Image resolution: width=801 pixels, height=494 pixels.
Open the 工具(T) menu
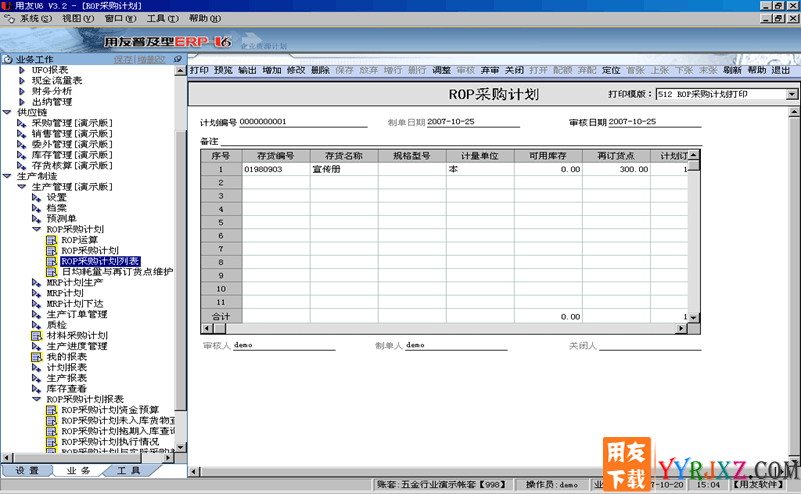(162, 18)
